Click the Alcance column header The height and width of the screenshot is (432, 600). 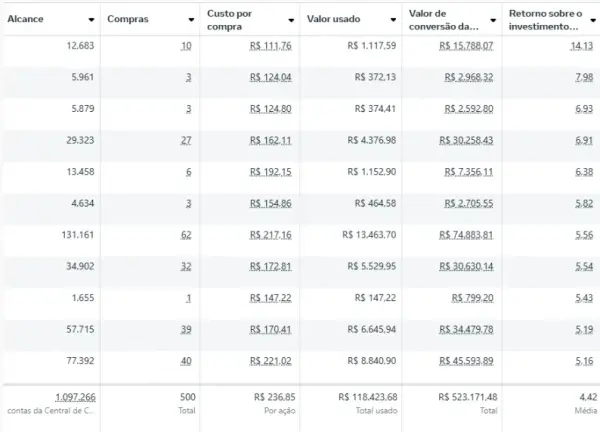[x=25, y=19]
